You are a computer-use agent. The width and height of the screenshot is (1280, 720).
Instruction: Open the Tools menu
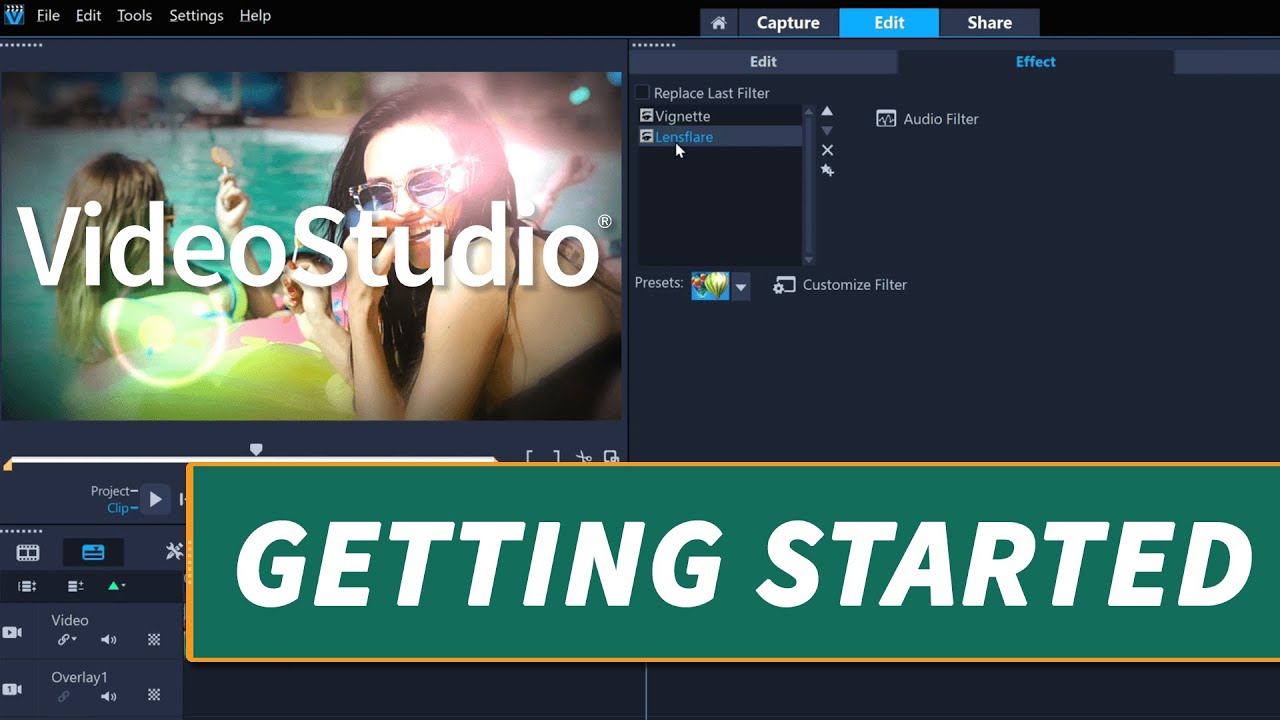[135, 16]
